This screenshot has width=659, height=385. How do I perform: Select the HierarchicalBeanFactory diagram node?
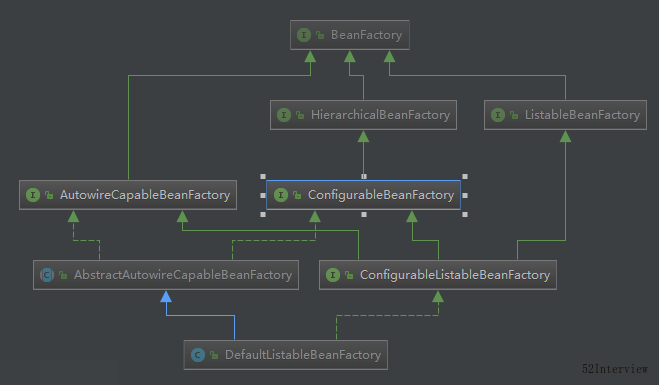point(363,115)
